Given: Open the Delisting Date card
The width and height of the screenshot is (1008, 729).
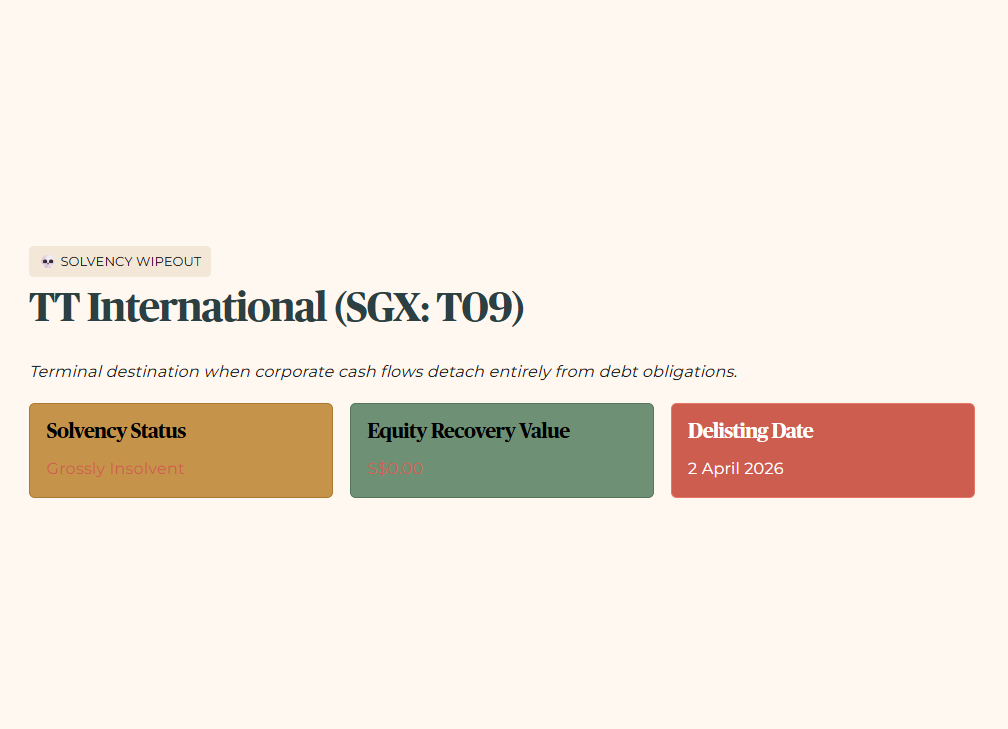Looking at the screenshot, I should pos(823,451).
